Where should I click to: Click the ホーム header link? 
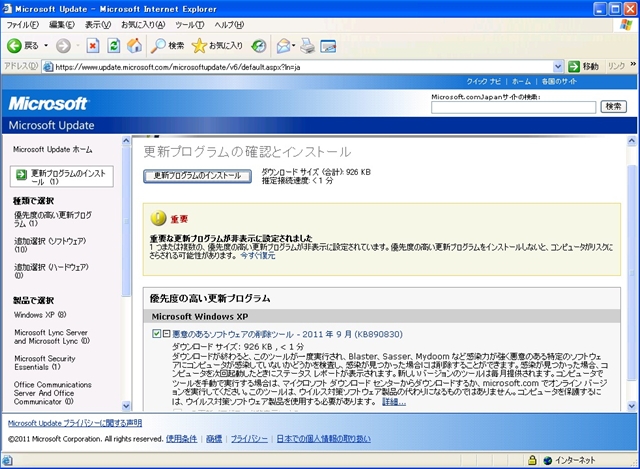pos(522,81)
